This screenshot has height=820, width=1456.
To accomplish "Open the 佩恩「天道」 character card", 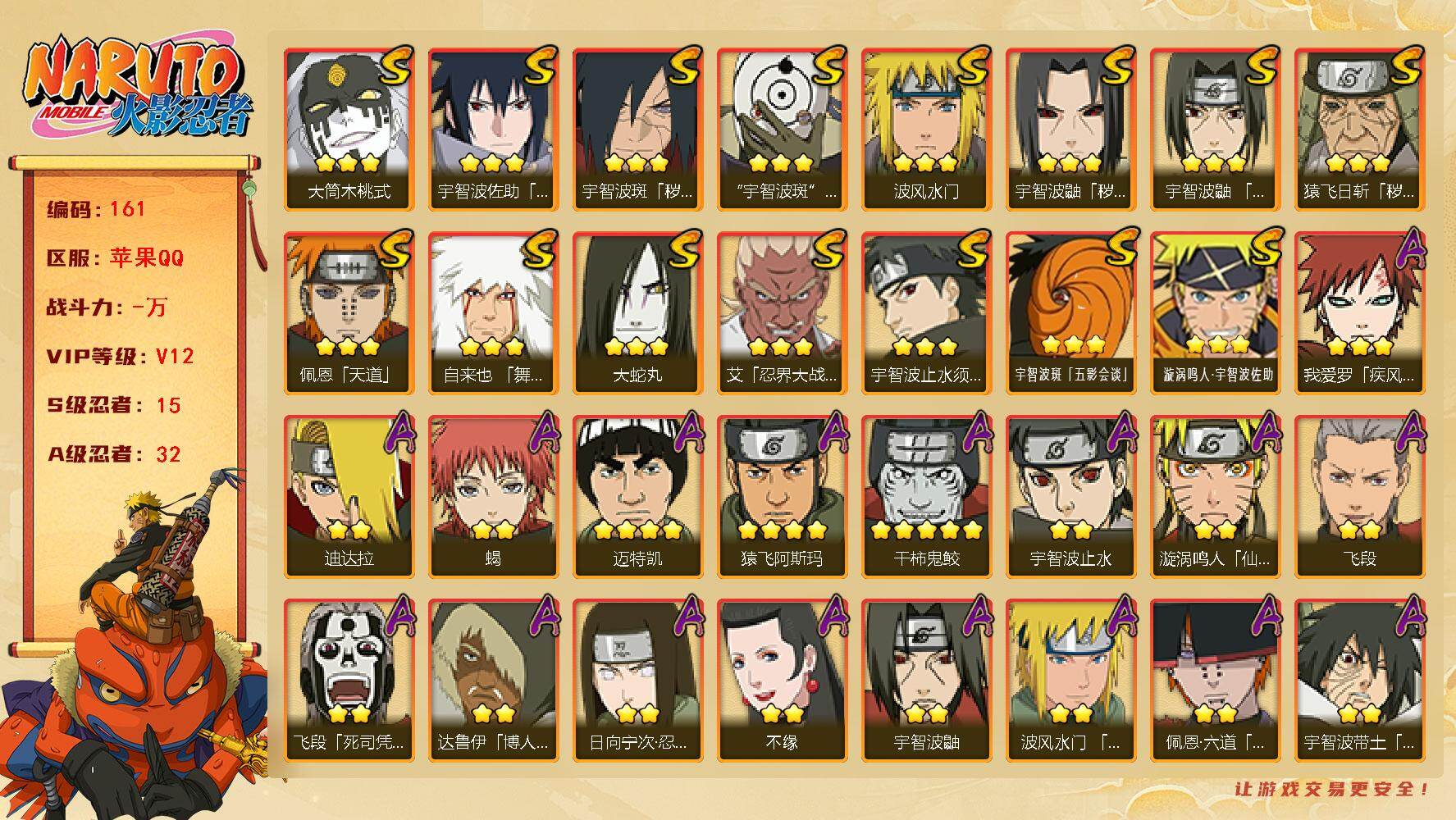I will [x=349, y=313].
